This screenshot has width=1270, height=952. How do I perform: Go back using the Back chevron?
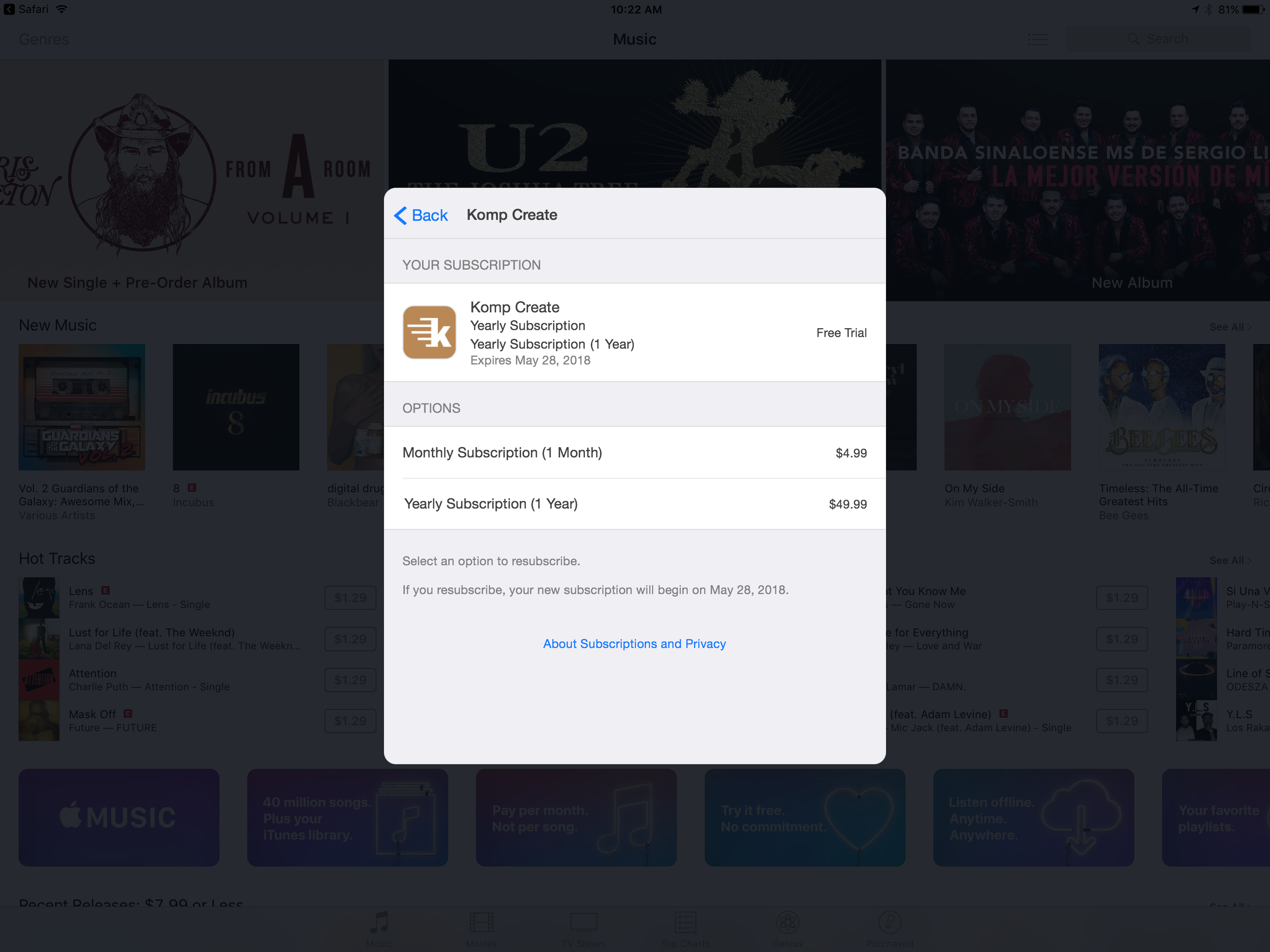(x=420, y=215)
